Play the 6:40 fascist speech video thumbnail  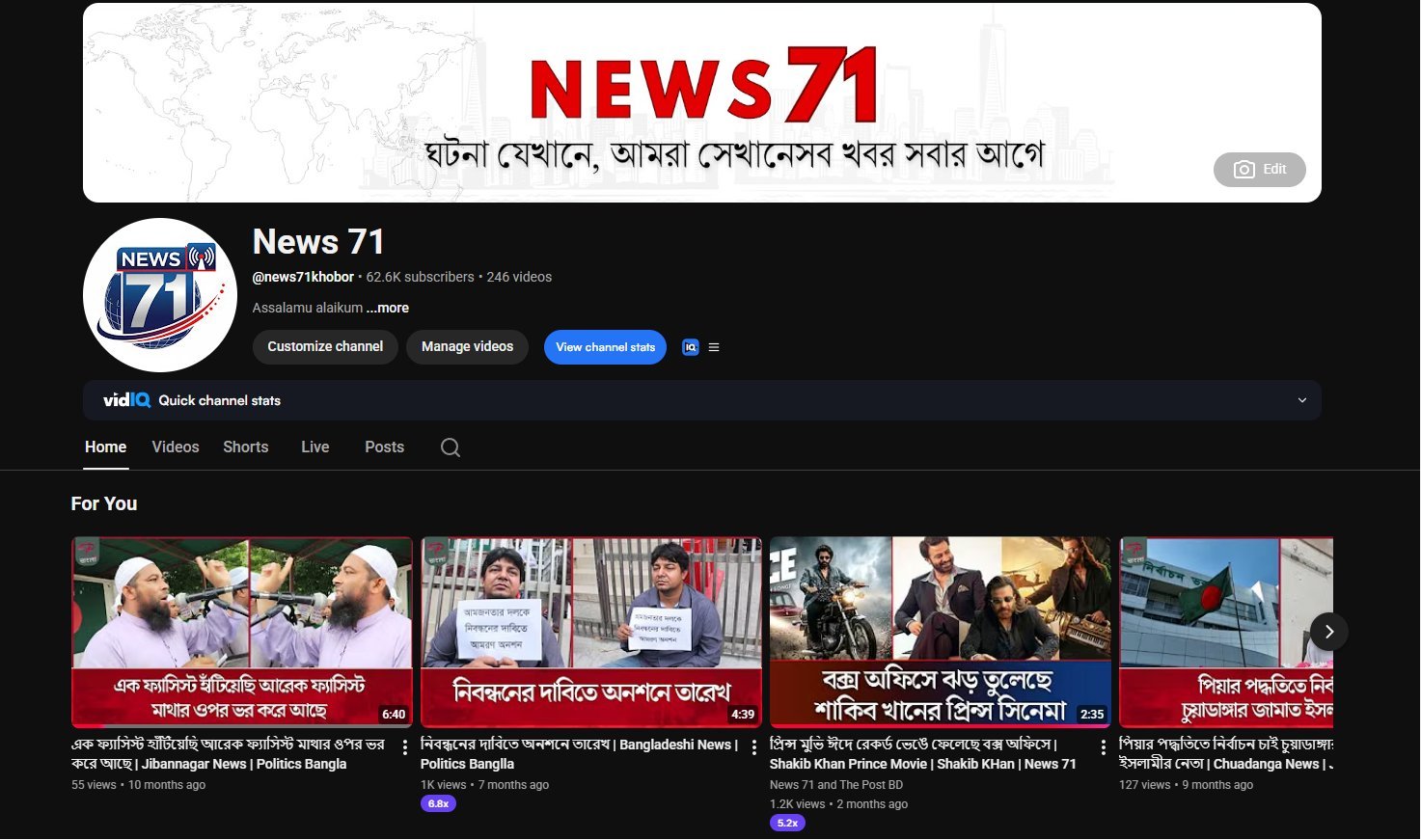(242, 632)
